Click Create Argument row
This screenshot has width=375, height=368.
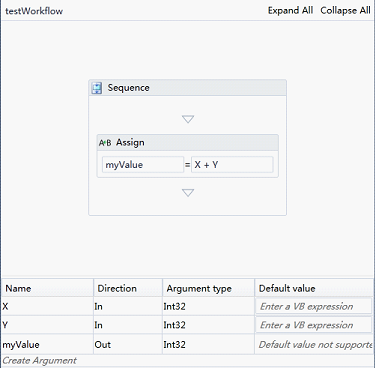click(187, 361)
